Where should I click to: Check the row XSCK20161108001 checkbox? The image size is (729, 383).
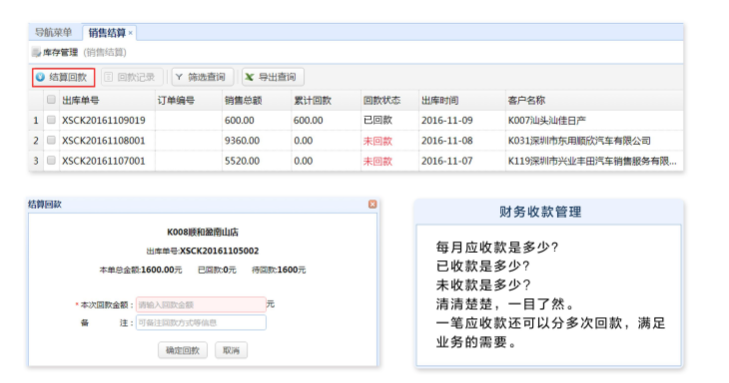point(51,140)
